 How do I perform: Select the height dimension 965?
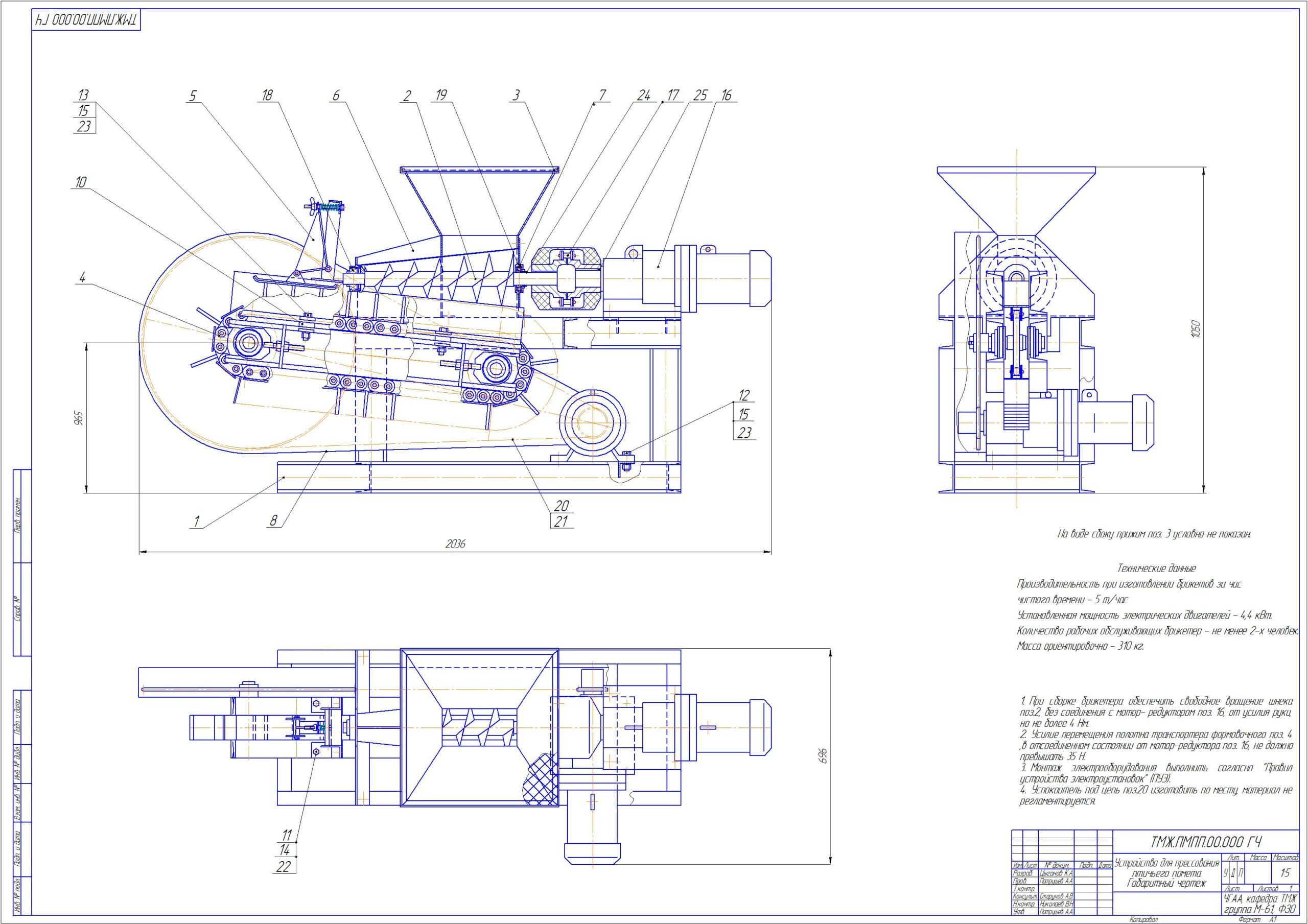point(79,418)
